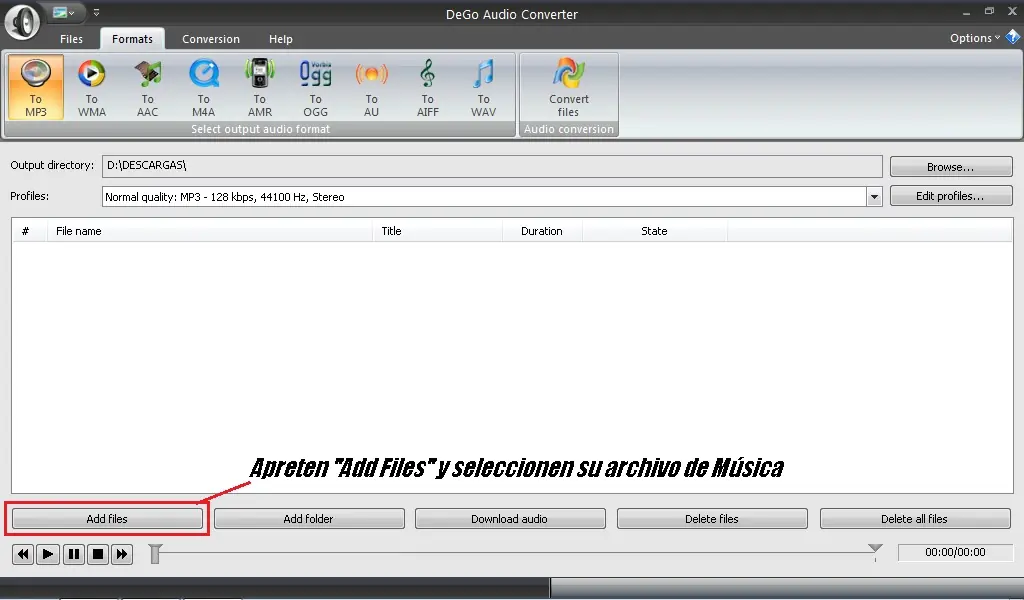Pick the To AU format icon
This screenshot has height=600, width=1024.
pos(372,87)
